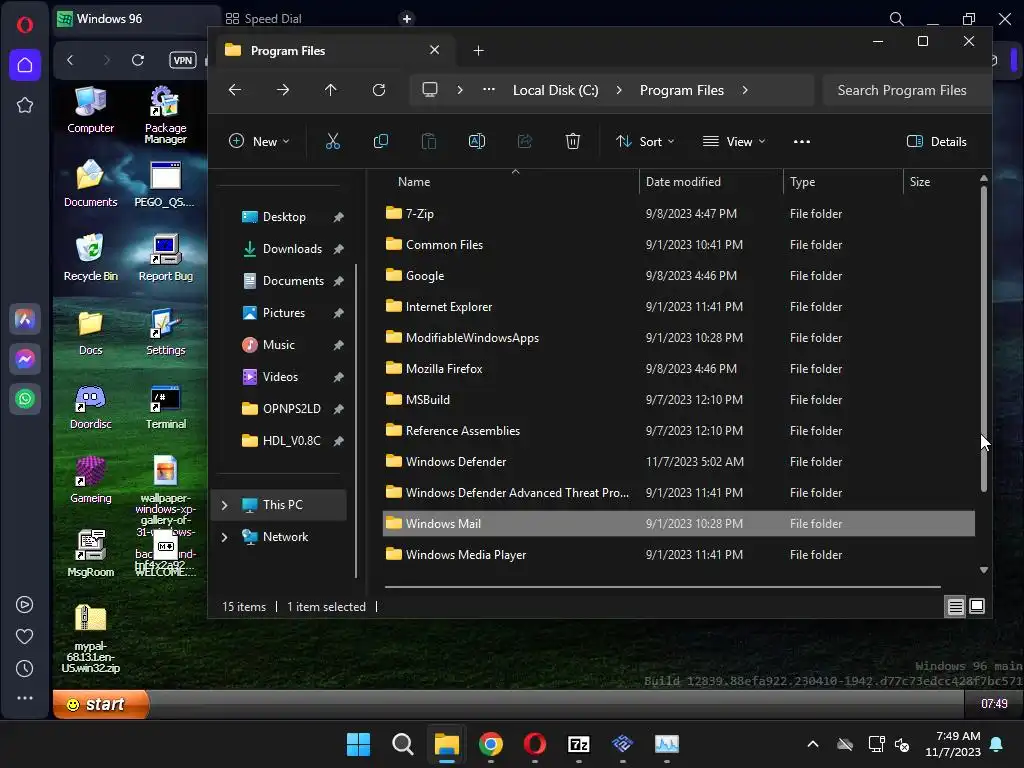Screen dimensions: 1024x768
Task: Switch to details list view toggle
Action: click(x=955, y=607)
